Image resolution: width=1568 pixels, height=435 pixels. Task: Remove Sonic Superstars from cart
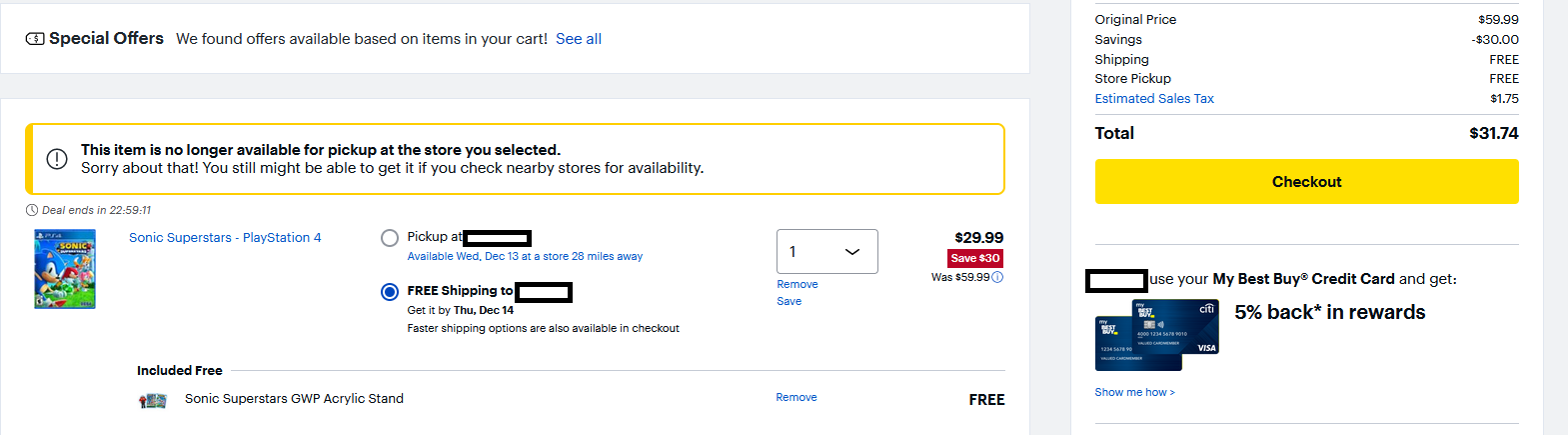[797, 285]
